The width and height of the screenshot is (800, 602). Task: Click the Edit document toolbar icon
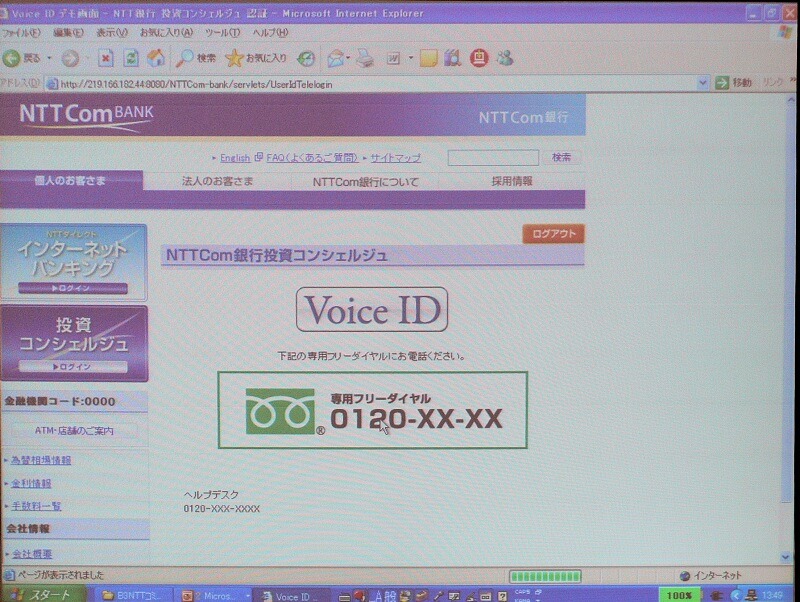[x=393, y=59]
